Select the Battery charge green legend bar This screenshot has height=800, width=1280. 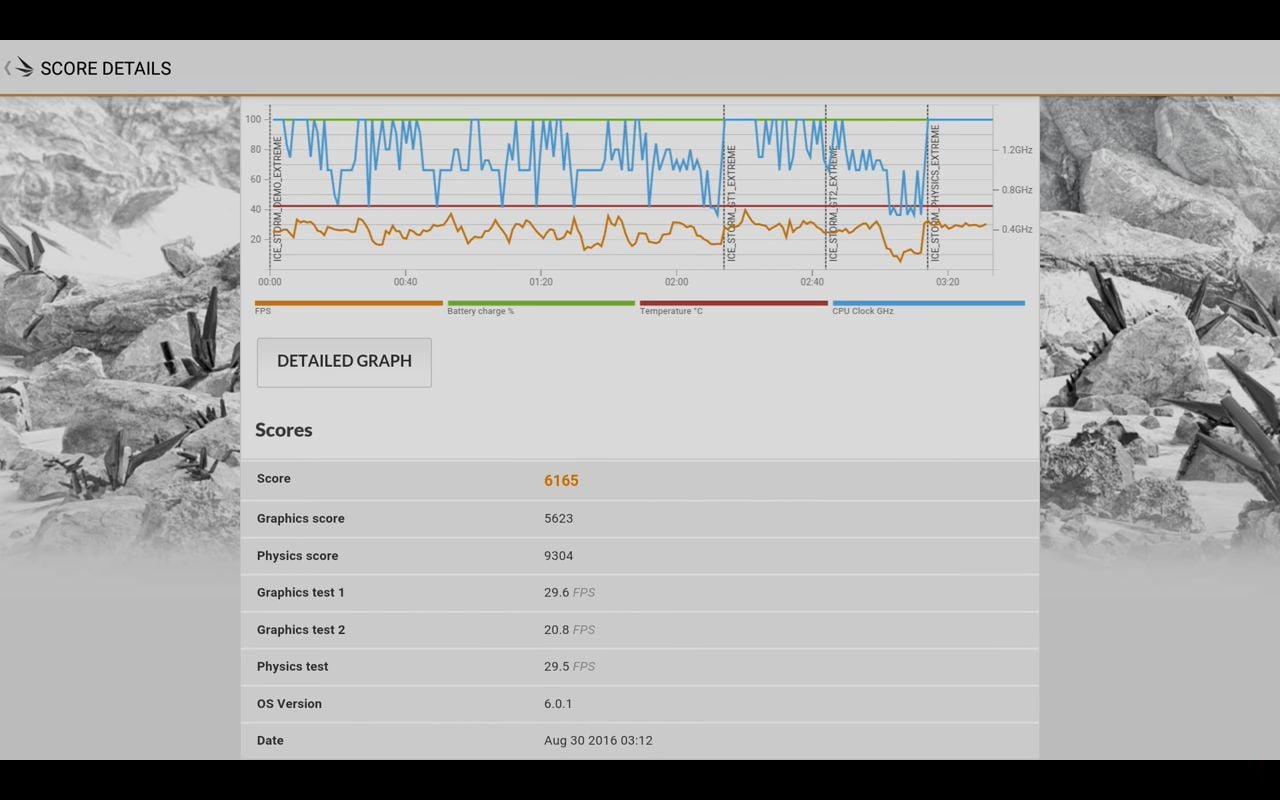[x=541, y=303]
